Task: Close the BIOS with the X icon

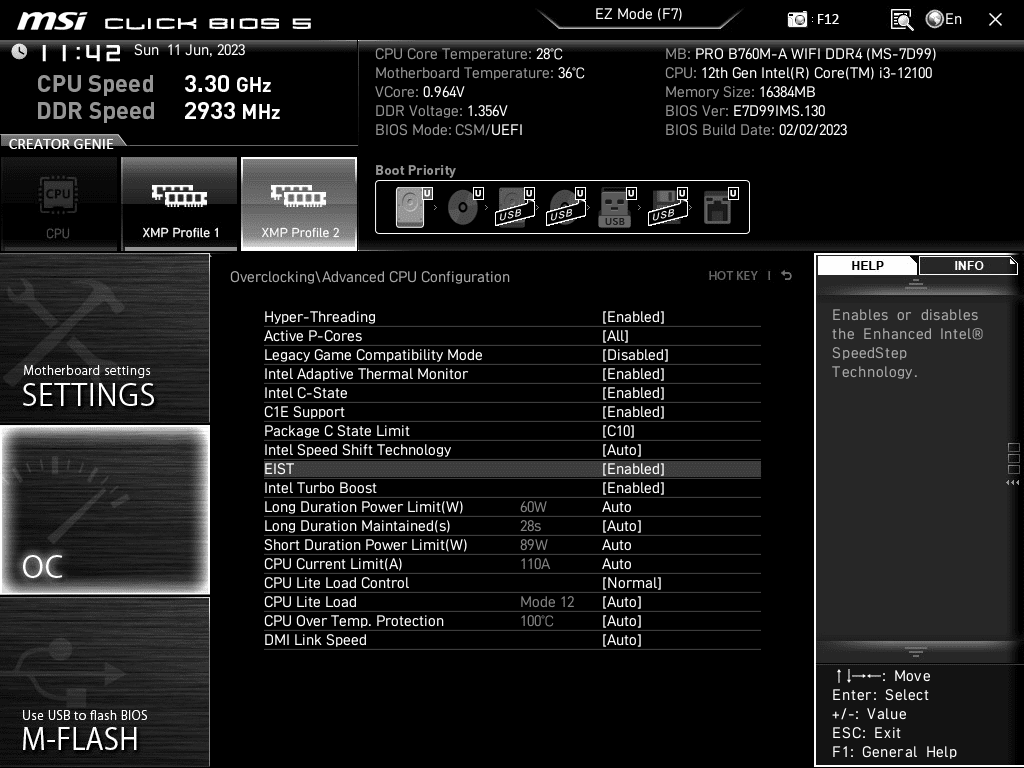Action: click(x=995, y=20)
